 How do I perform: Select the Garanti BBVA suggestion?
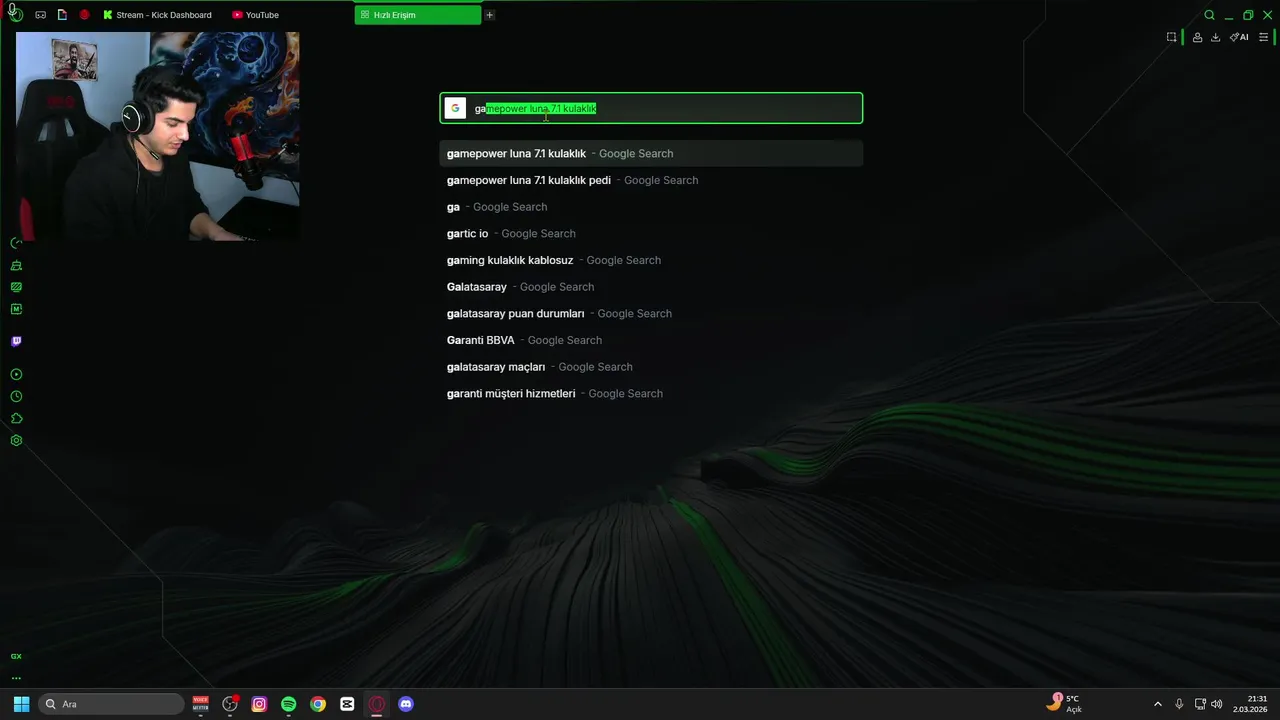pyautogui.click(x=651, y=340)
